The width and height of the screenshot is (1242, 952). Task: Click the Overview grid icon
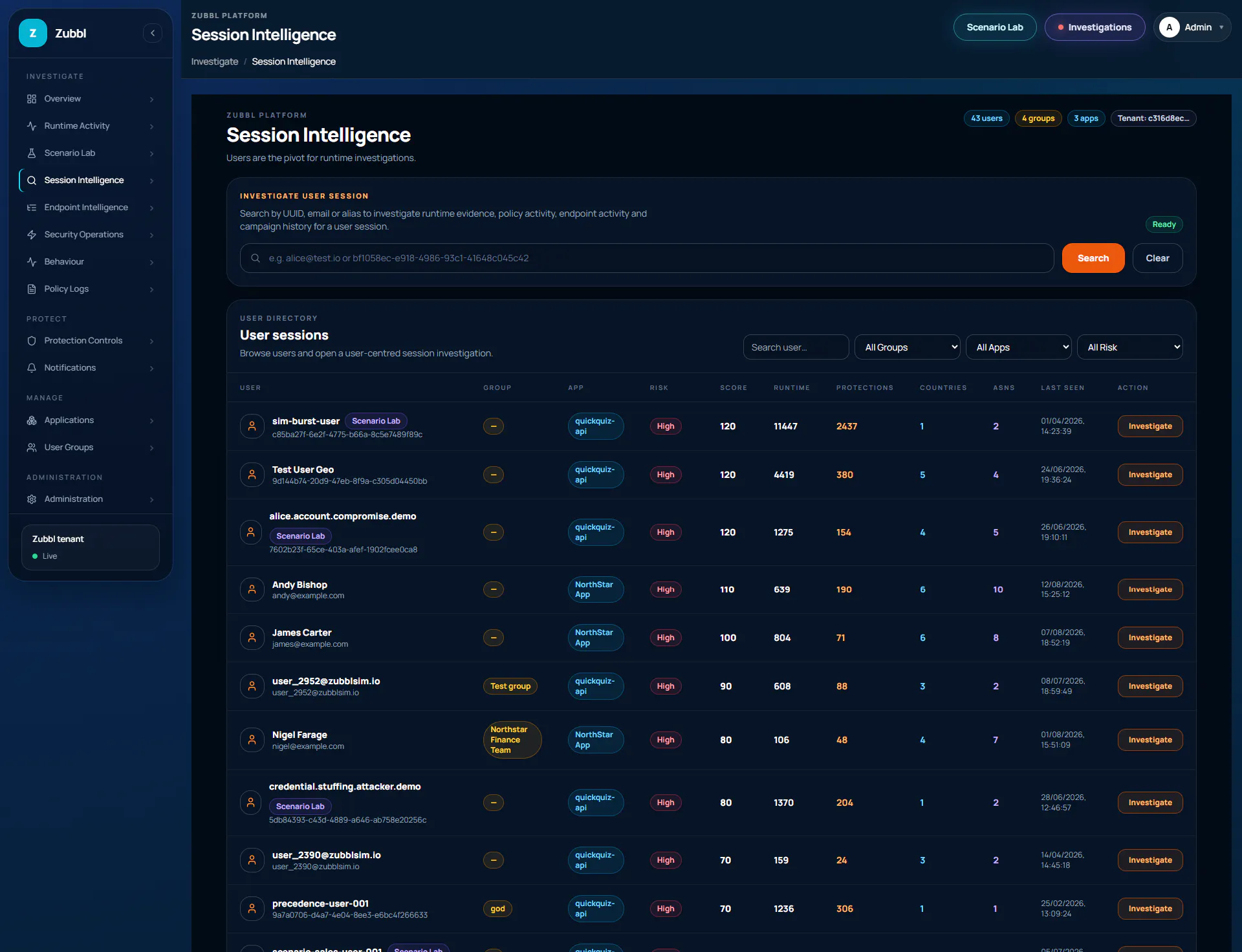(x=32, y=99)
